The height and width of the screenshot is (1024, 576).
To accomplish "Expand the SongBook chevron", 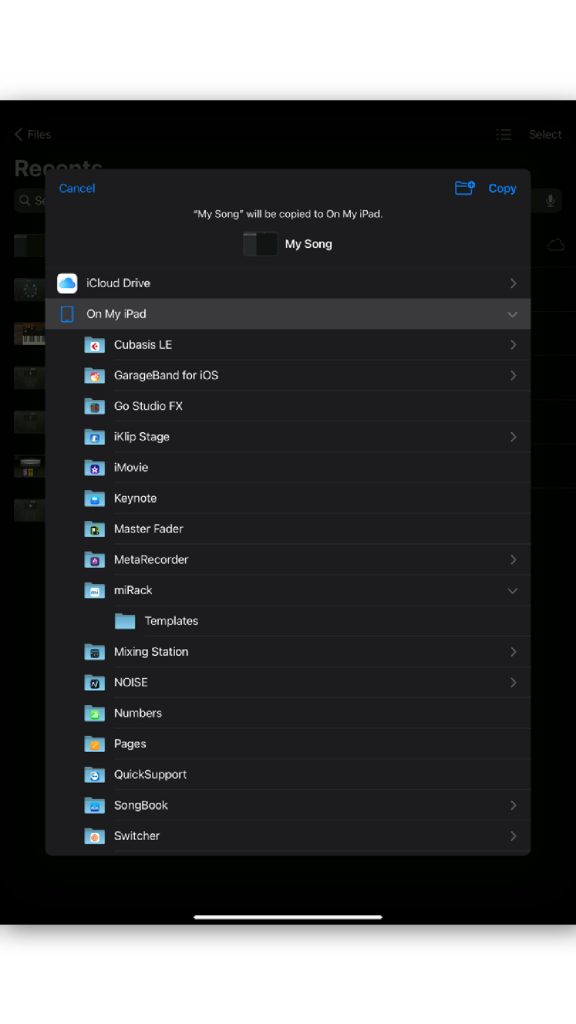I will [513, 805].
